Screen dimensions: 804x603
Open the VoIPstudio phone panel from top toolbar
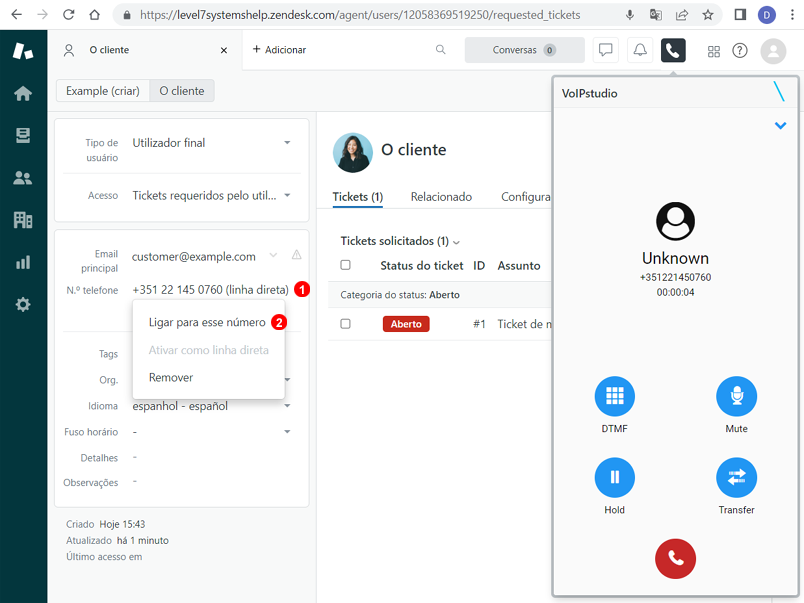[673, 50]
